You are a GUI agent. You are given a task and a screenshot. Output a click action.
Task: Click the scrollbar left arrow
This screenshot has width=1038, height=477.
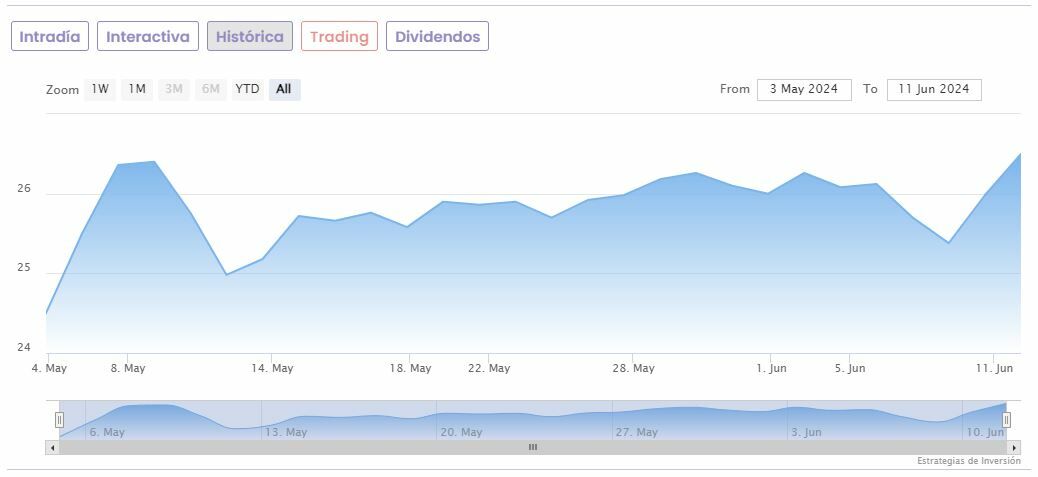(x=52, y=447)
